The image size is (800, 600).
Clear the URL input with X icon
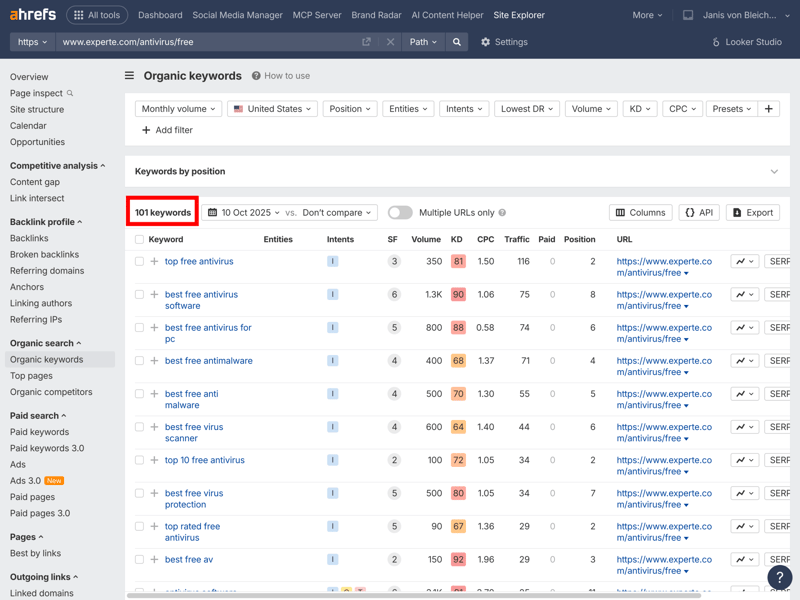390,42
